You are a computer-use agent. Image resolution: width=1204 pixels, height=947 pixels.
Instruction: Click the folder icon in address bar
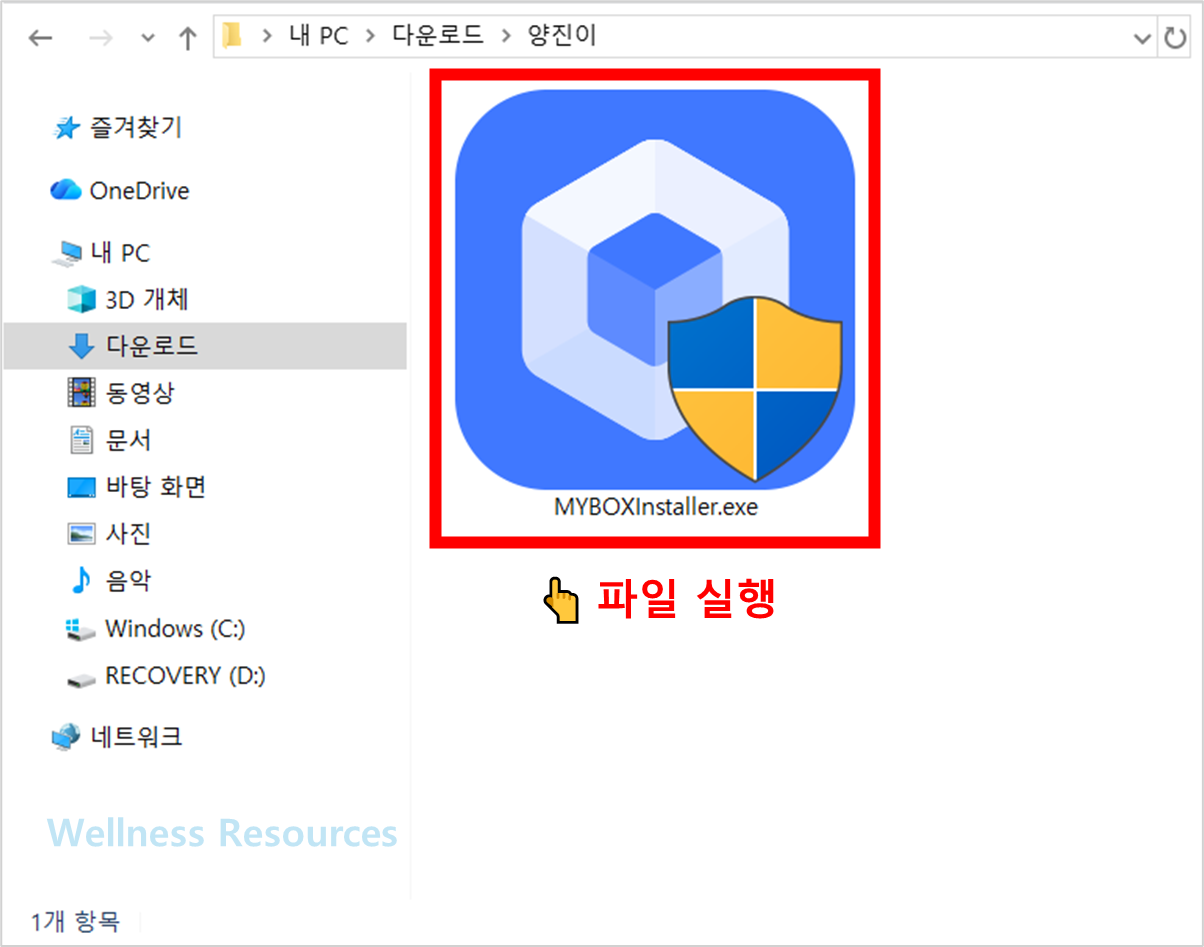(232, 37)
